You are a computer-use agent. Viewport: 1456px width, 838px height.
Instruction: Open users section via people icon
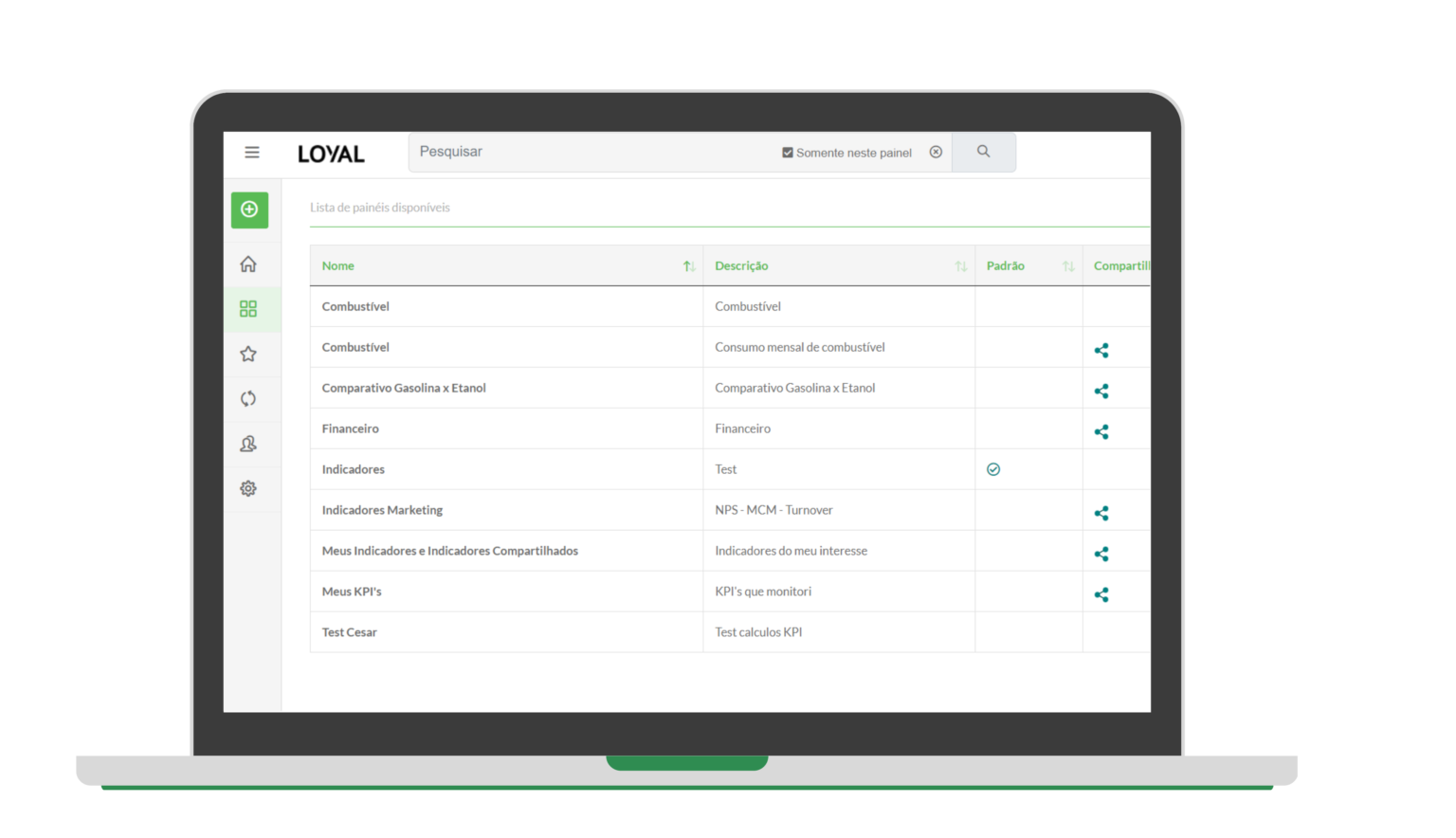pos(247,443)
